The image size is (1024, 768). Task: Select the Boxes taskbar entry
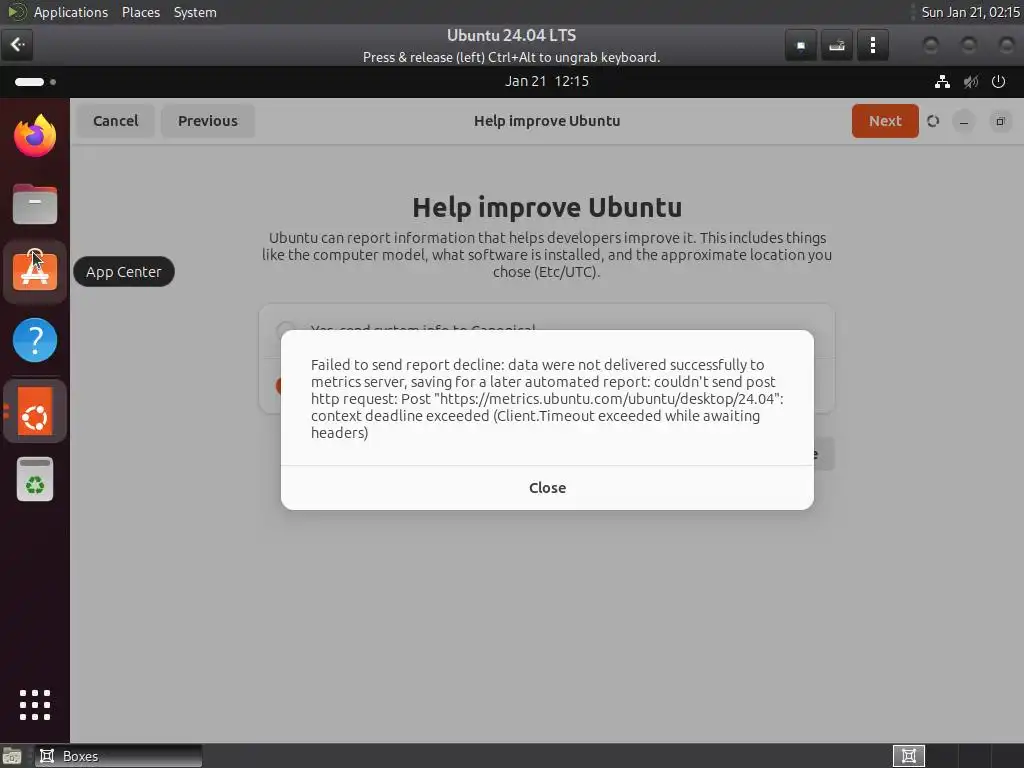[x=118, y=756]
